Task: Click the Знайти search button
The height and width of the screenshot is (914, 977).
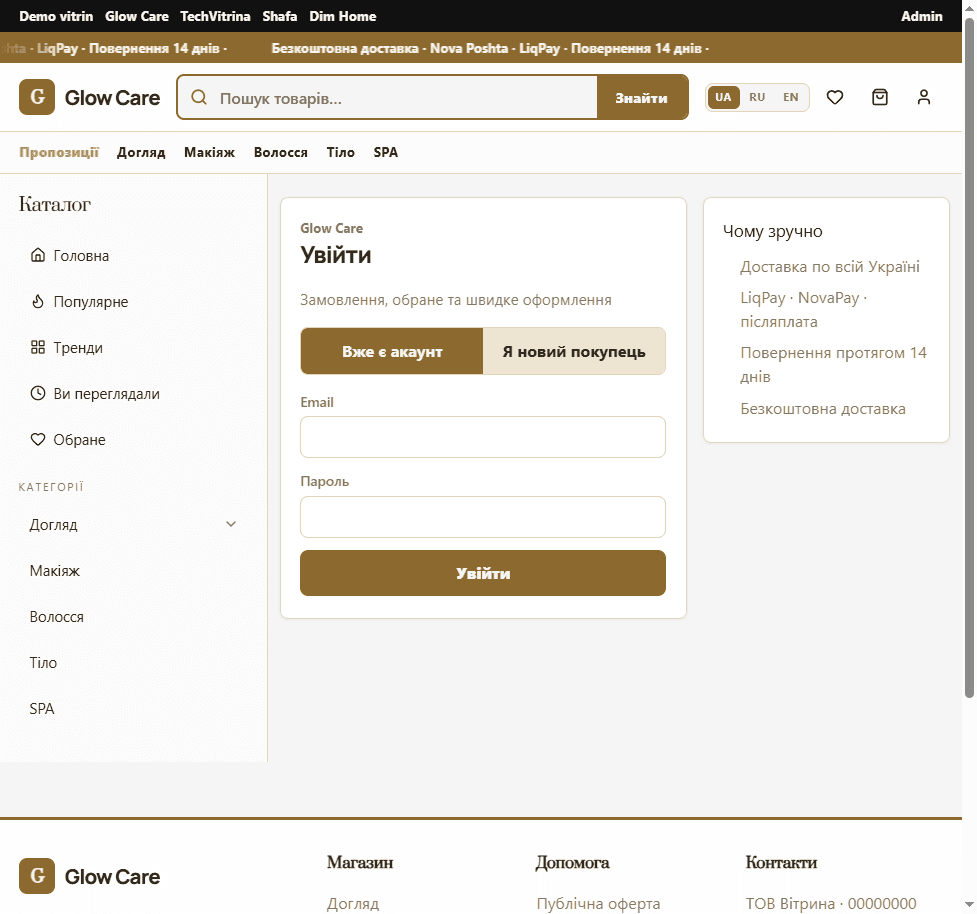Action: click(x=642, y=98)
